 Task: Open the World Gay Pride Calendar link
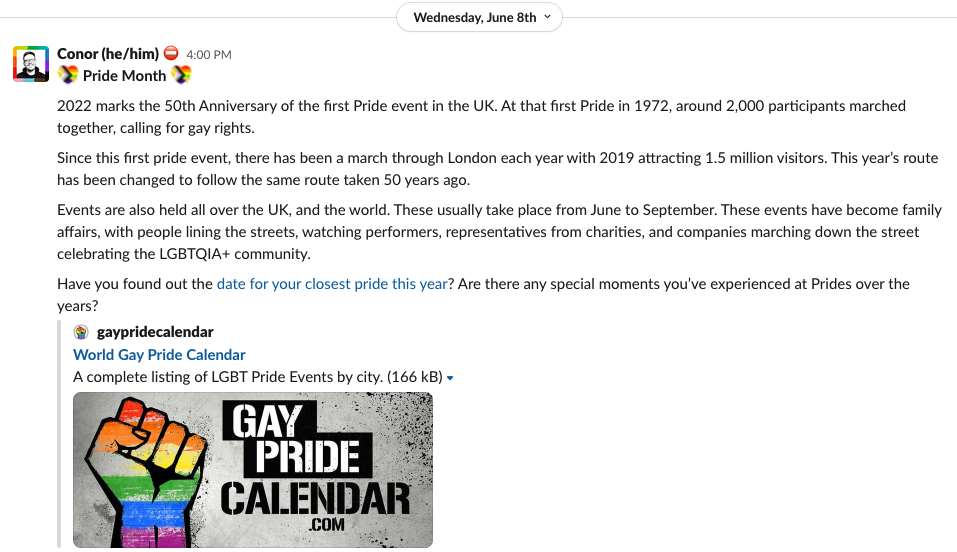click(x=159, y=355)
